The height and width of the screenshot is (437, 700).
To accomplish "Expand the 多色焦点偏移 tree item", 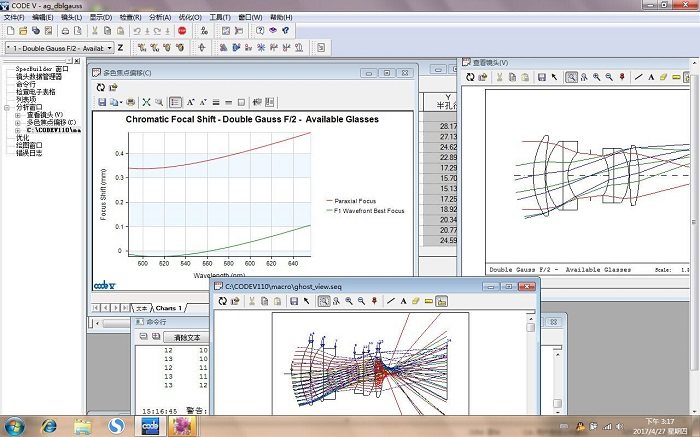I will 18,122.
